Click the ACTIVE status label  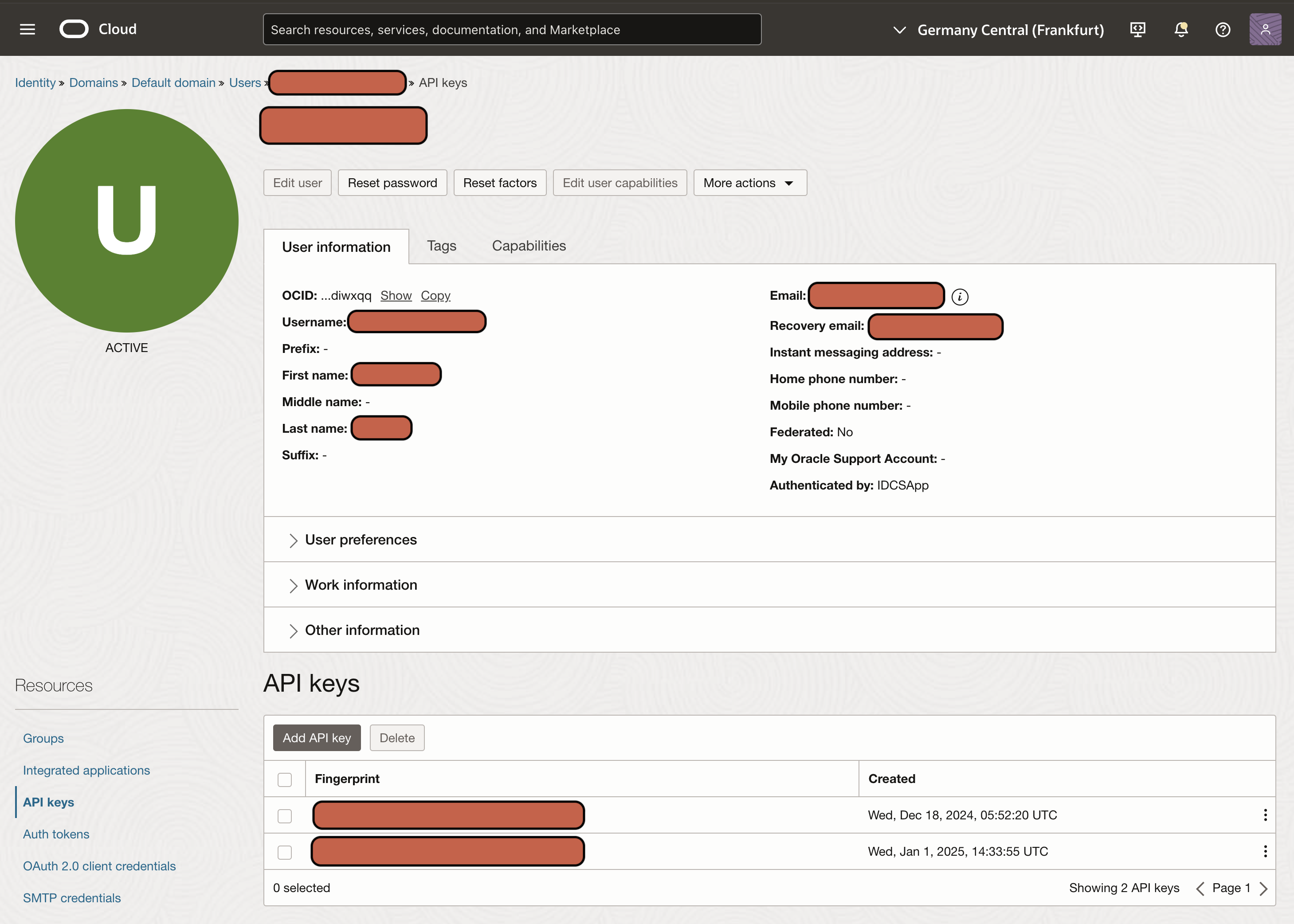[126, 348]
